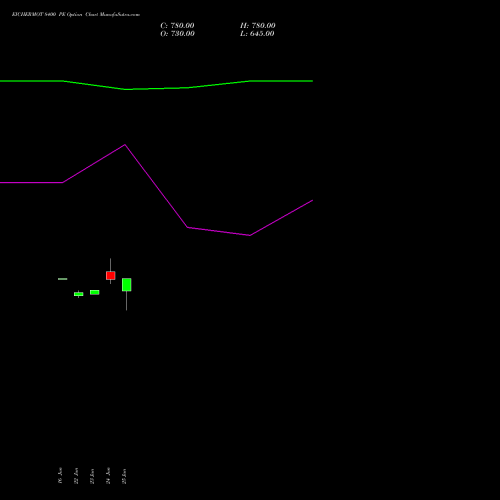Click the green candle above 23 Jun
The height and width of the screenshot is (500, 500).
tap(95, 292)
